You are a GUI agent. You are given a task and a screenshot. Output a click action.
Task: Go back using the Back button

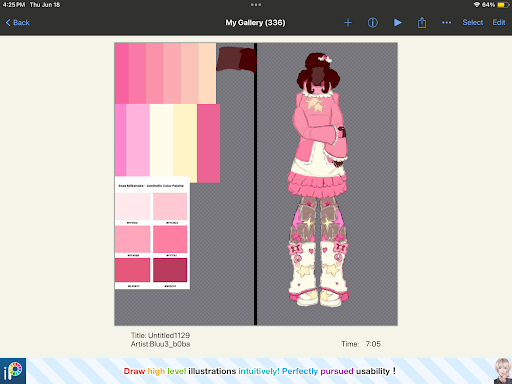click(18, 23)
